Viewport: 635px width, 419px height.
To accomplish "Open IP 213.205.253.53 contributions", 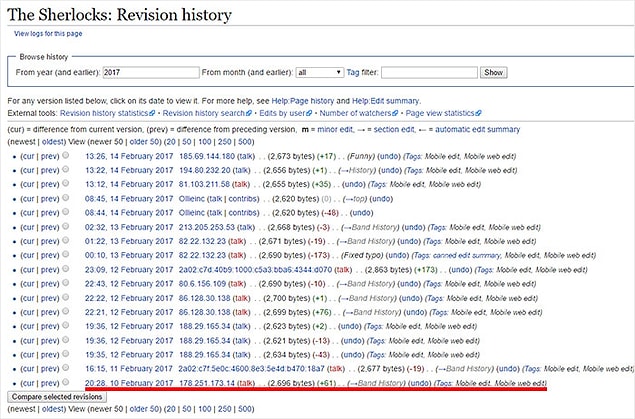I will (207, 227).
